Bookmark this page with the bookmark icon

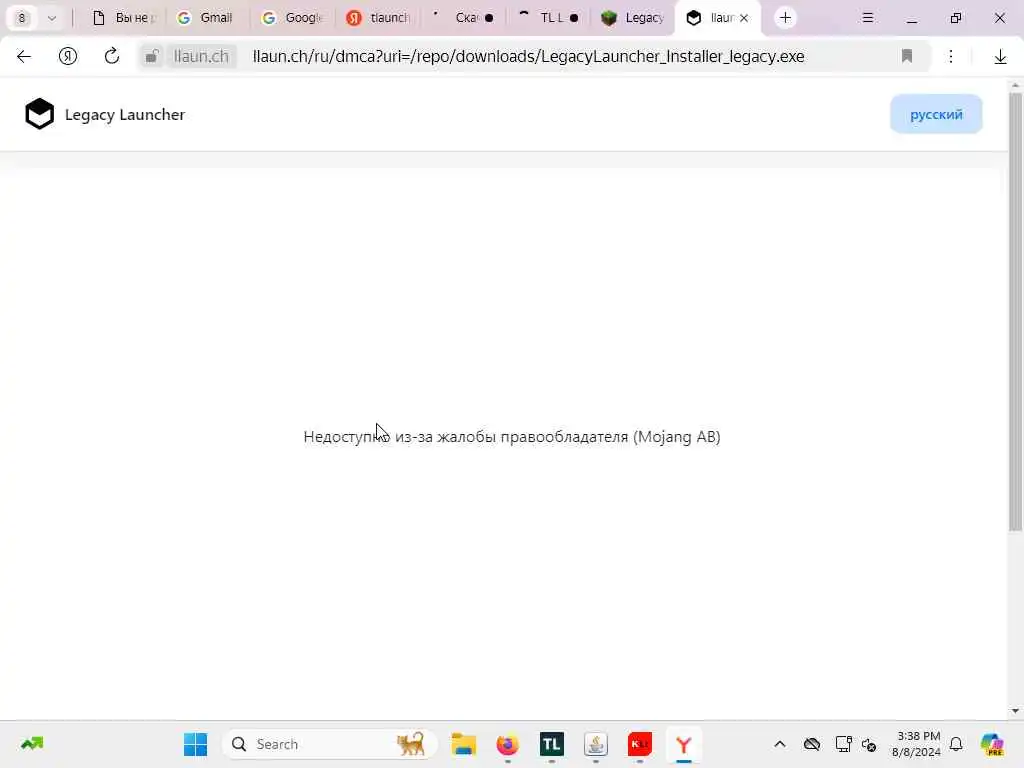(x=906, y=56)
